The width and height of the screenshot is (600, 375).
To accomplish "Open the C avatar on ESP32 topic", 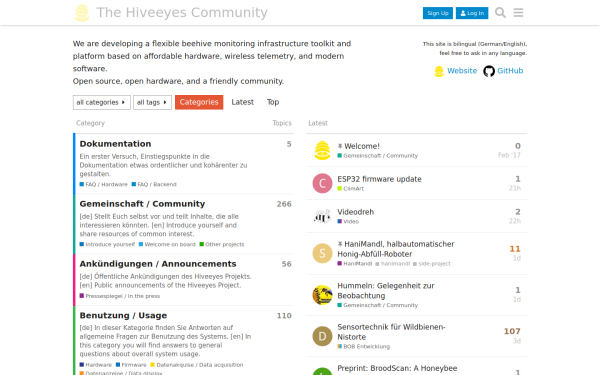I will pos(322,183).
